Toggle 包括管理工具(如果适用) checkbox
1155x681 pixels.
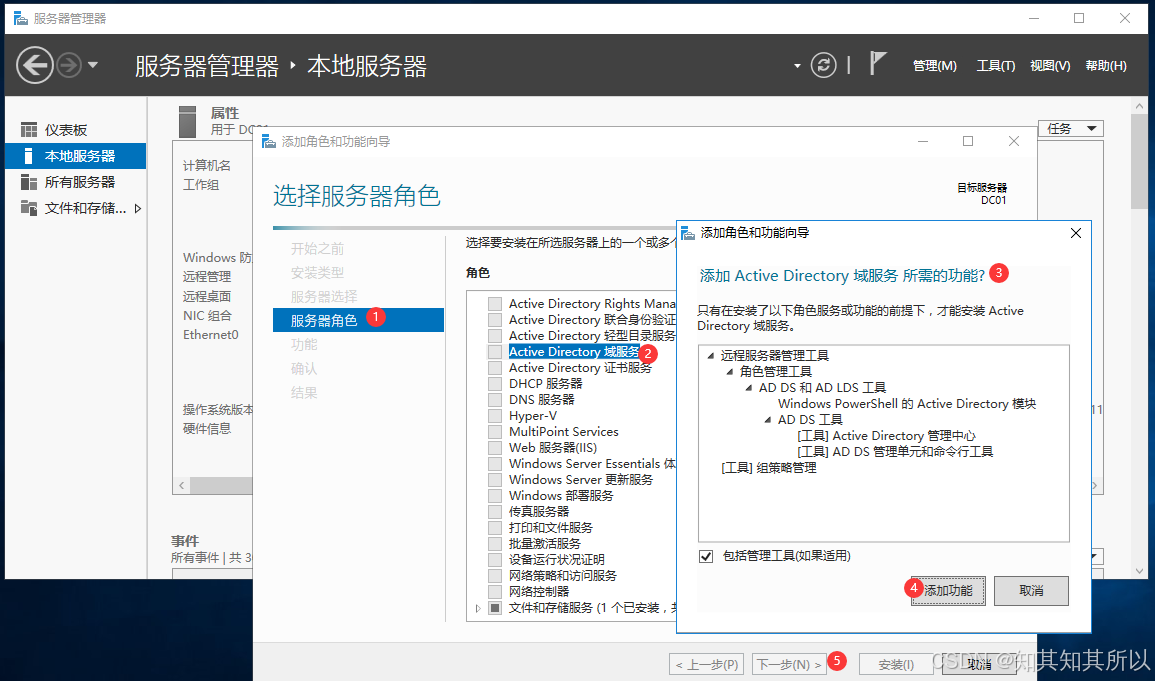(706, 556)
